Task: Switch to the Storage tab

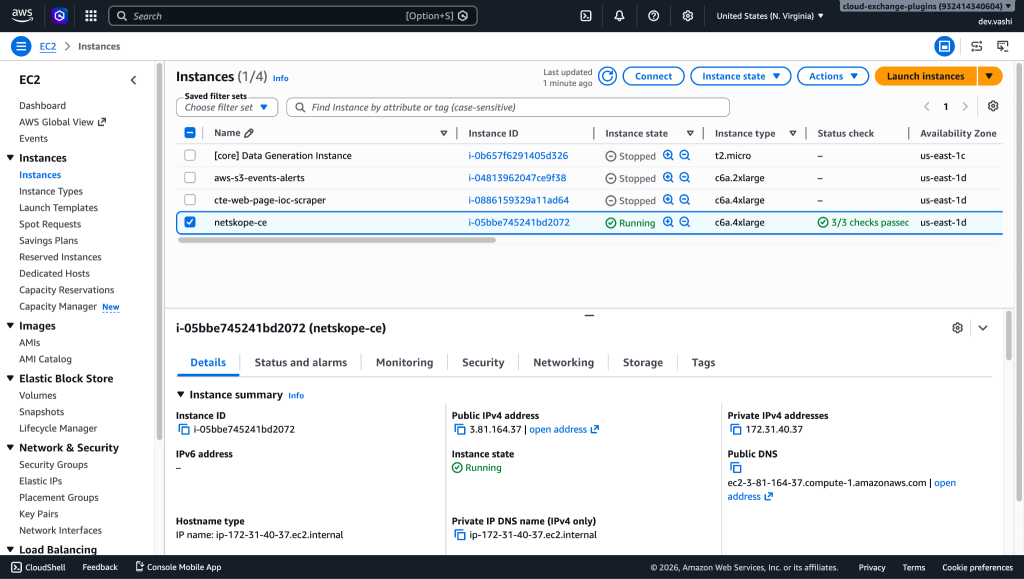Action: [643, 362]
